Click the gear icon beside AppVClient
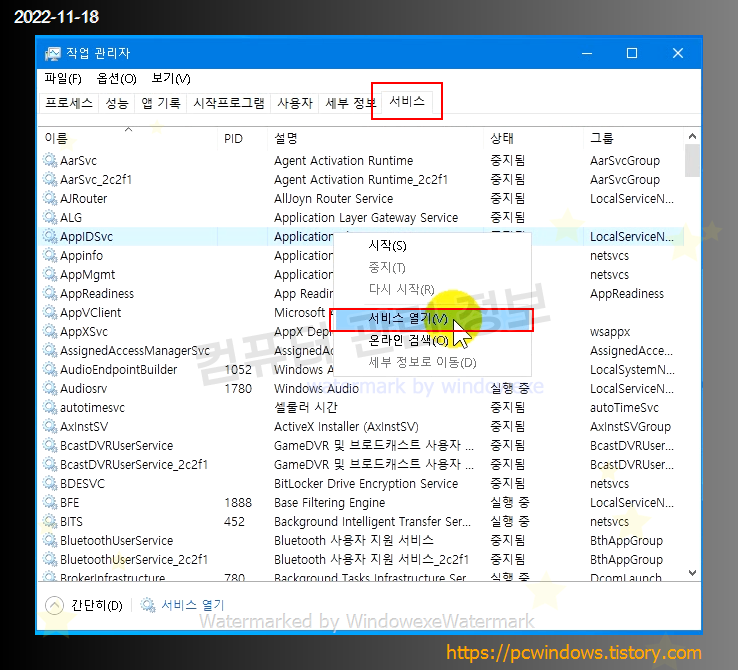The width and height of the screenshot is (738, 670). click(50, 312)
